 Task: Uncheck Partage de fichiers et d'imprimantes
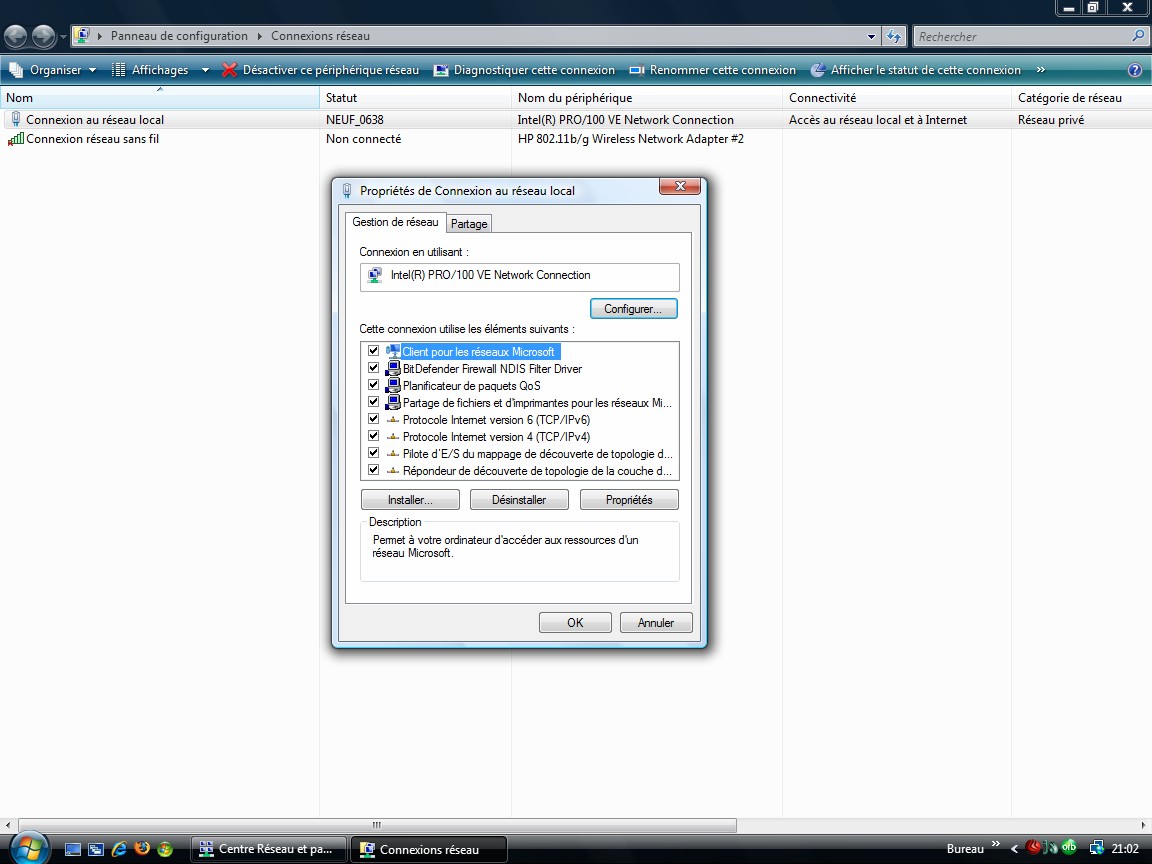pos(373,402)
